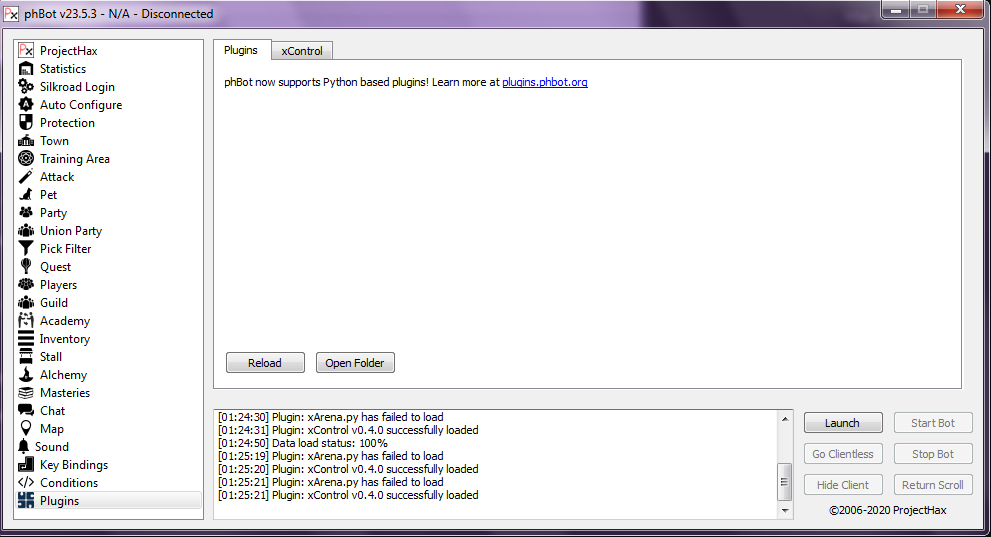Open the plugins.phbot.org link
The image size is (991, 537).
point(544,82)
